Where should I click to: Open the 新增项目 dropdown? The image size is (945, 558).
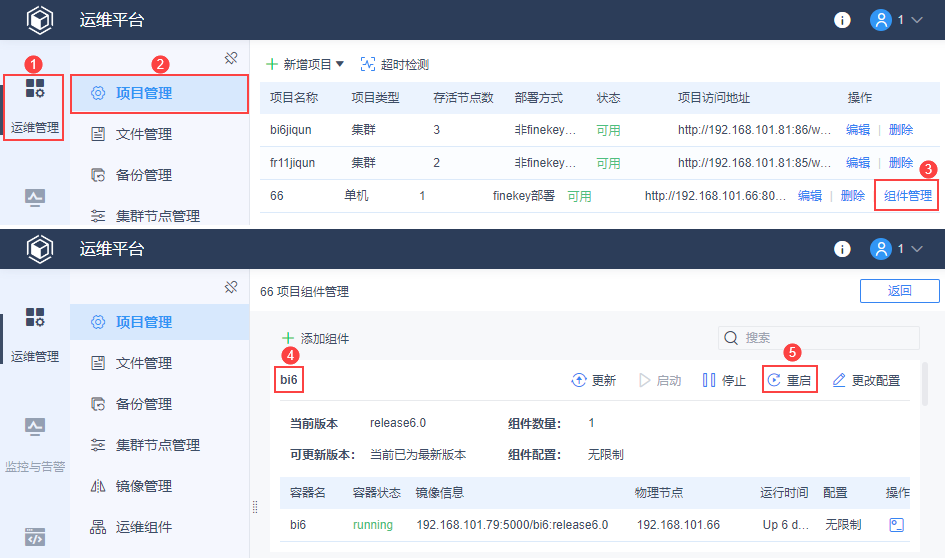pos(305,64)
